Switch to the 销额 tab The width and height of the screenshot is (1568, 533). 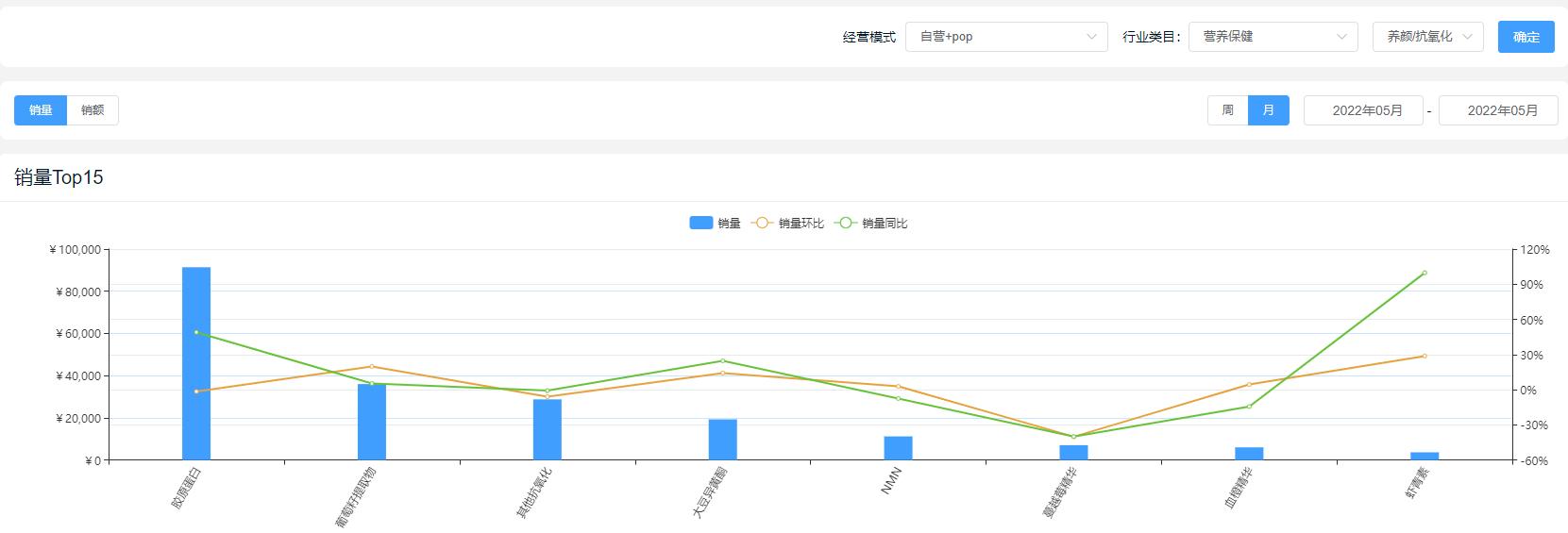coord(93,110)
